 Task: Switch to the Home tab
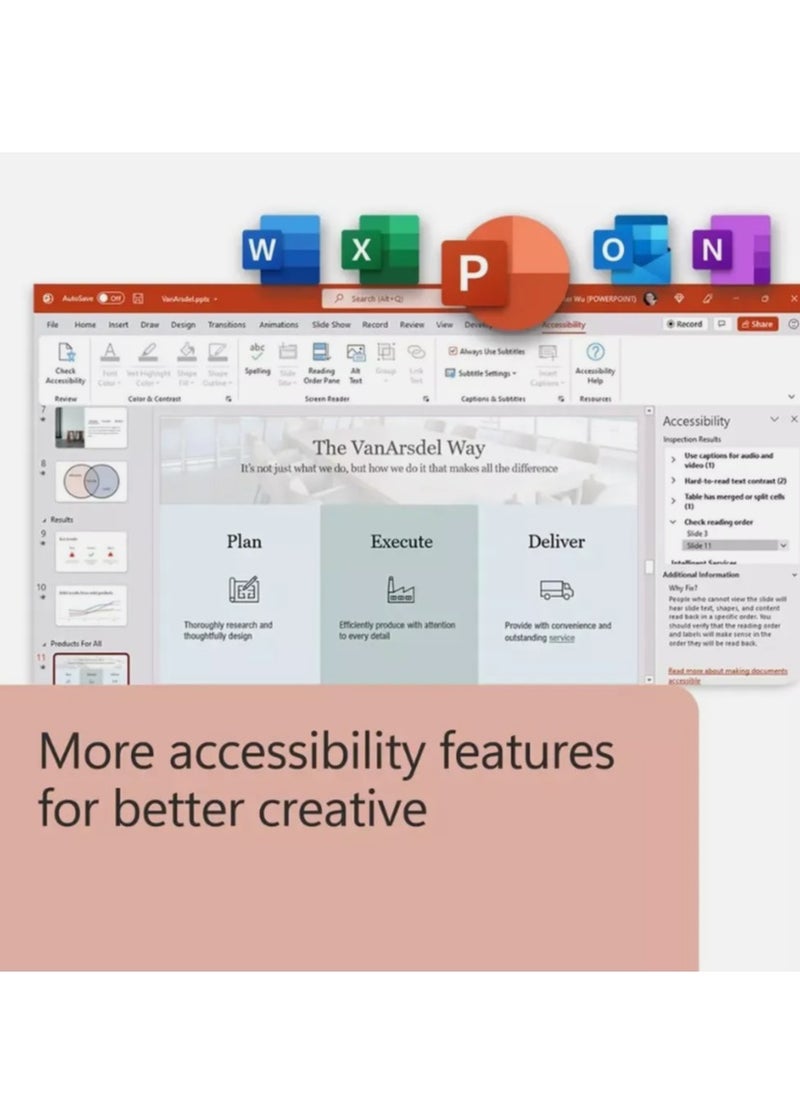pos(85,324)
